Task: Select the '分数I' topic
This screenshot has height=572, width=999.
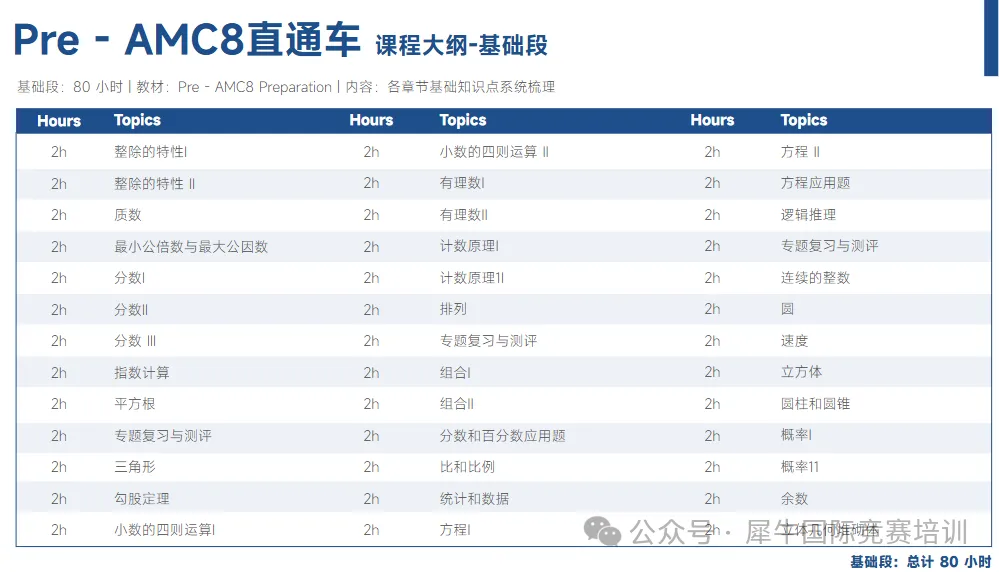Action: [x=130, y=278]
